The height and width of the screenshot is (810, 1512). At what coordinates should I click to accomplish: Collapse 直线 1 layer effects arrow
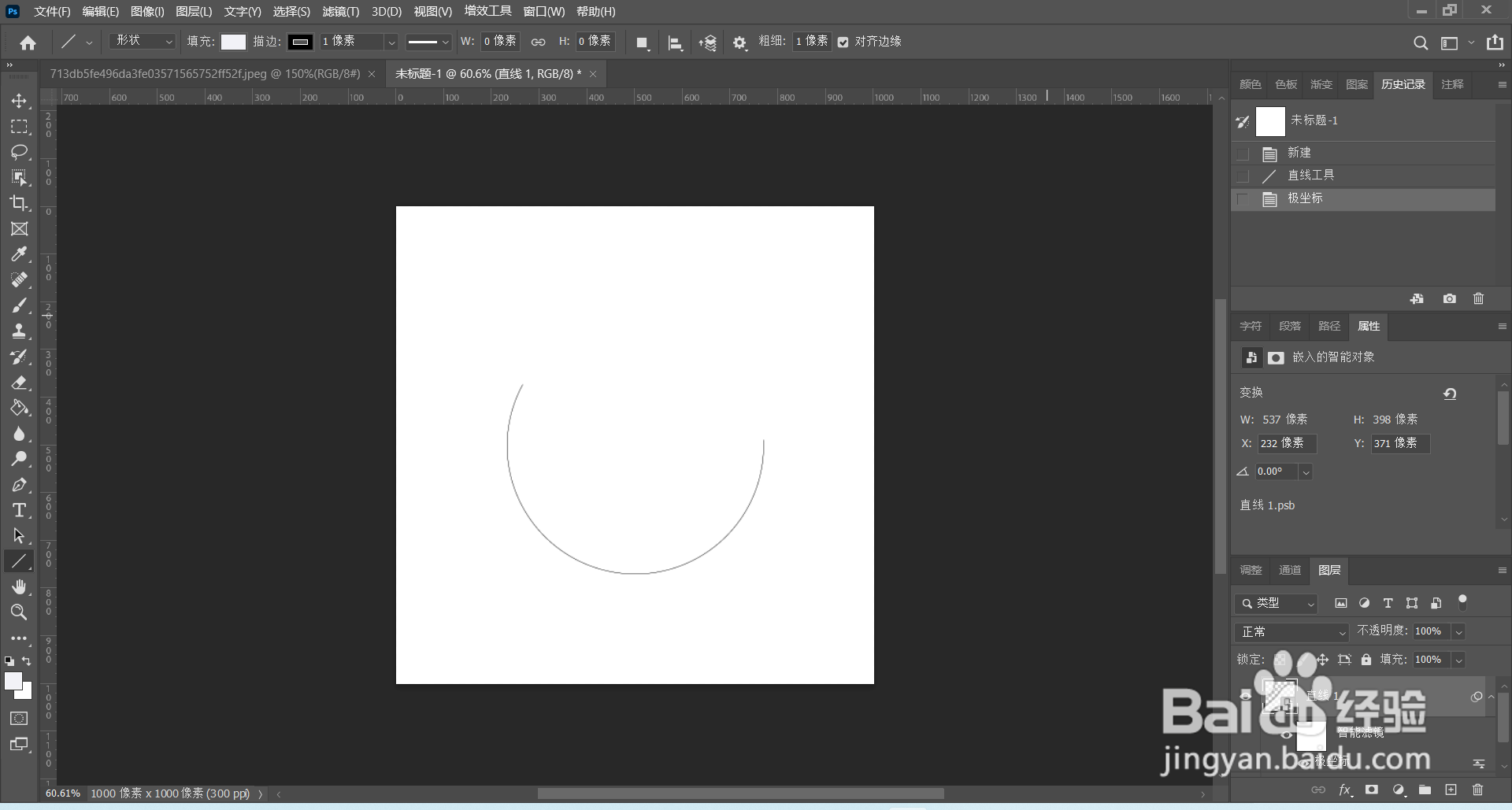pos(1492,697)
